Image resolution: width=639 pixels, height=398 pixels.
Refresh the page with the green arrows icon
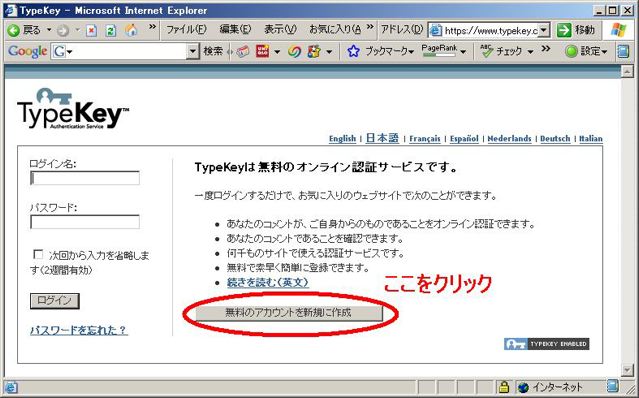[111, 31]
